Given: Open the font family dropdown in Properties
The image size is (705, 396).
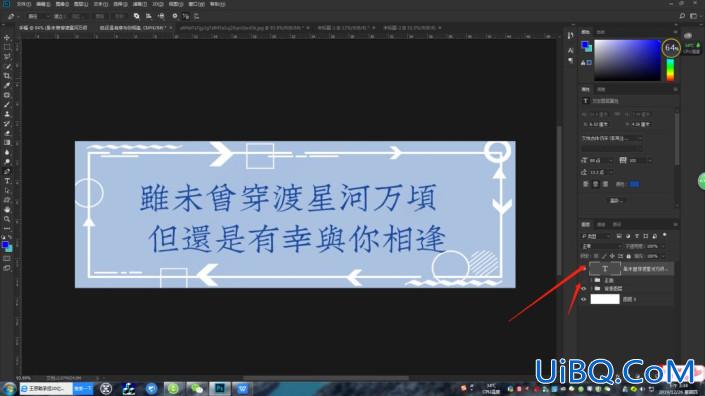Looking at the screenshot, I should tap(611, 138).
